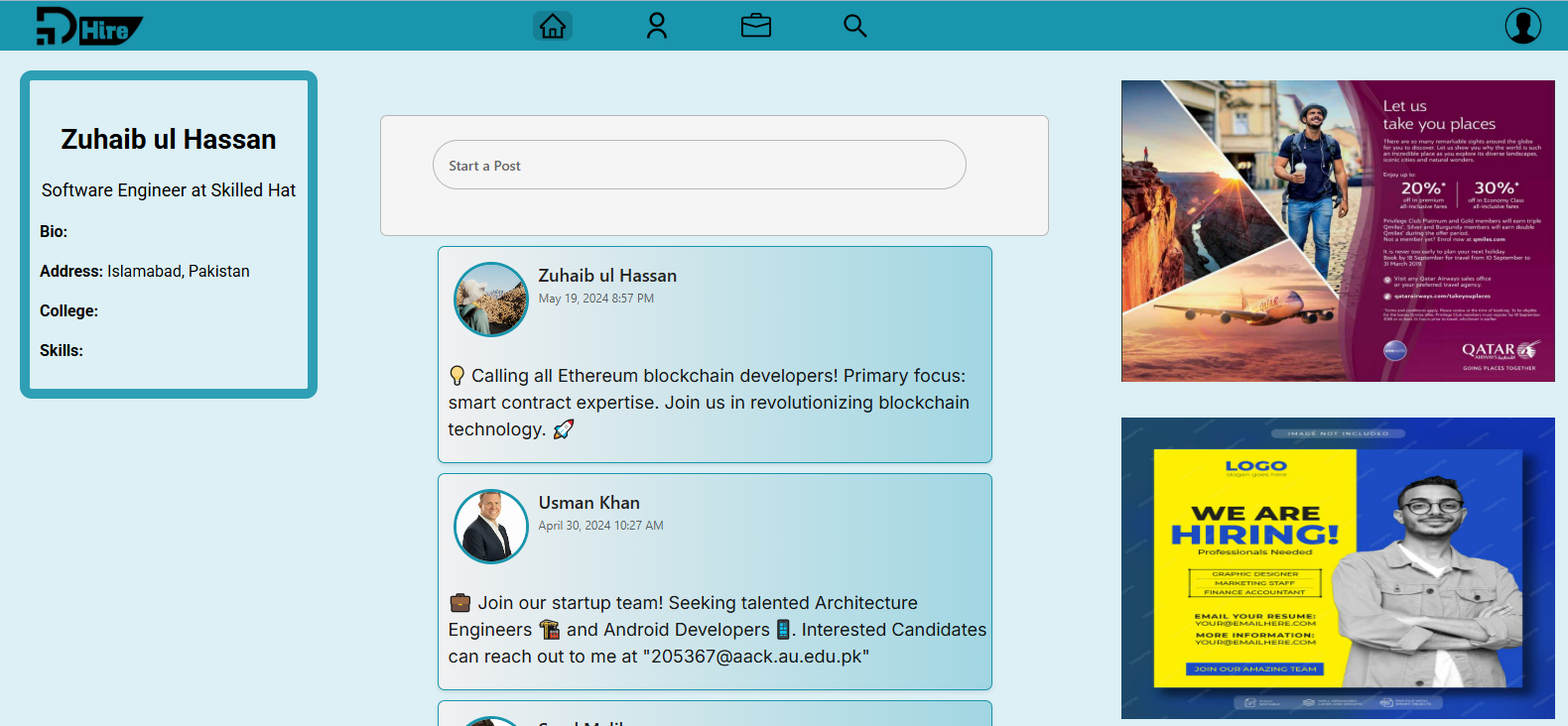This screenshot has width=1568, height=726.
Task: Click the briefcase emoji in Usman's post
Action: [x=460, y=603]
